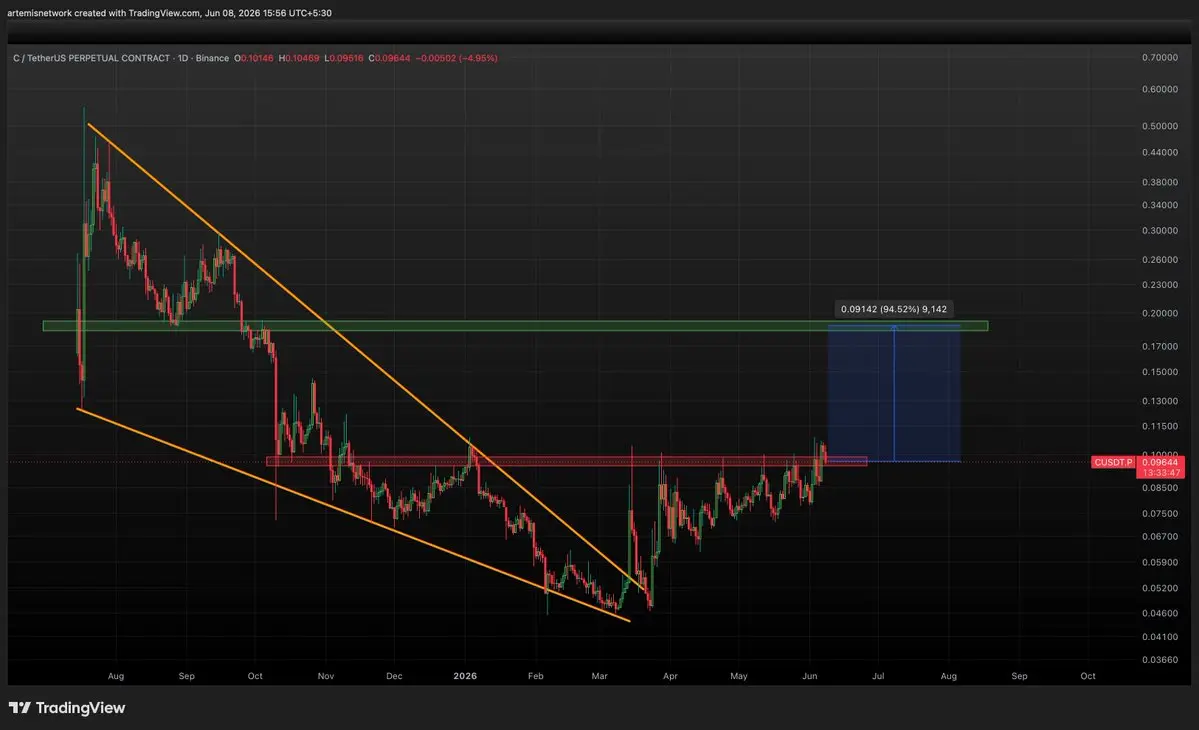The height and width of the screenshot is (730, 1199).
Task: Click the 0.44000 price axis label
Action: (x=1159, y=153)
